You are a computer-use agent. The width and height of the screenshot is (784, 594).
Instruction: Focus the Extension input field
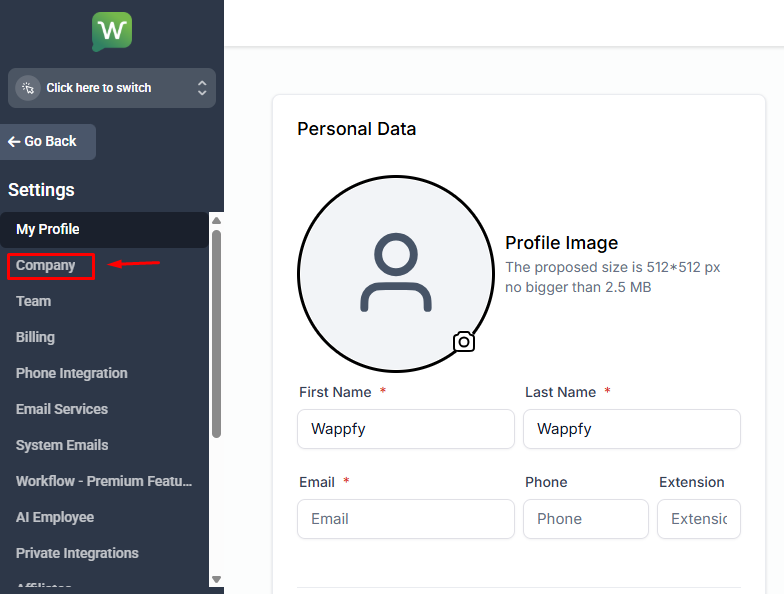click(x=699, y=519)
